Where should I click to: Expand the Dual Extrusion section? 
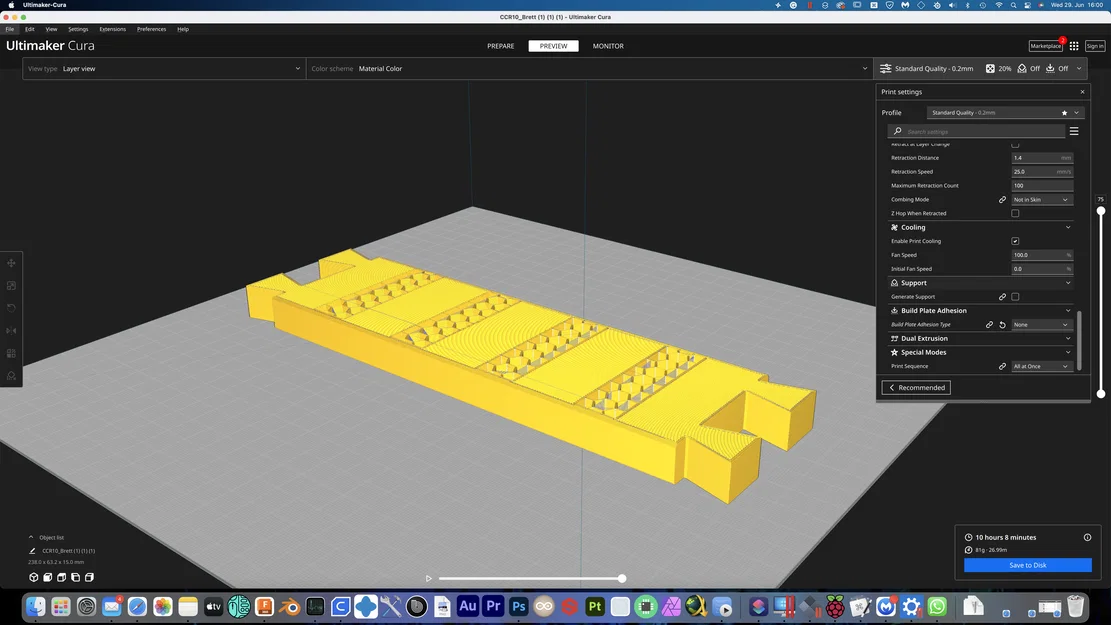(x=981, y=339)
